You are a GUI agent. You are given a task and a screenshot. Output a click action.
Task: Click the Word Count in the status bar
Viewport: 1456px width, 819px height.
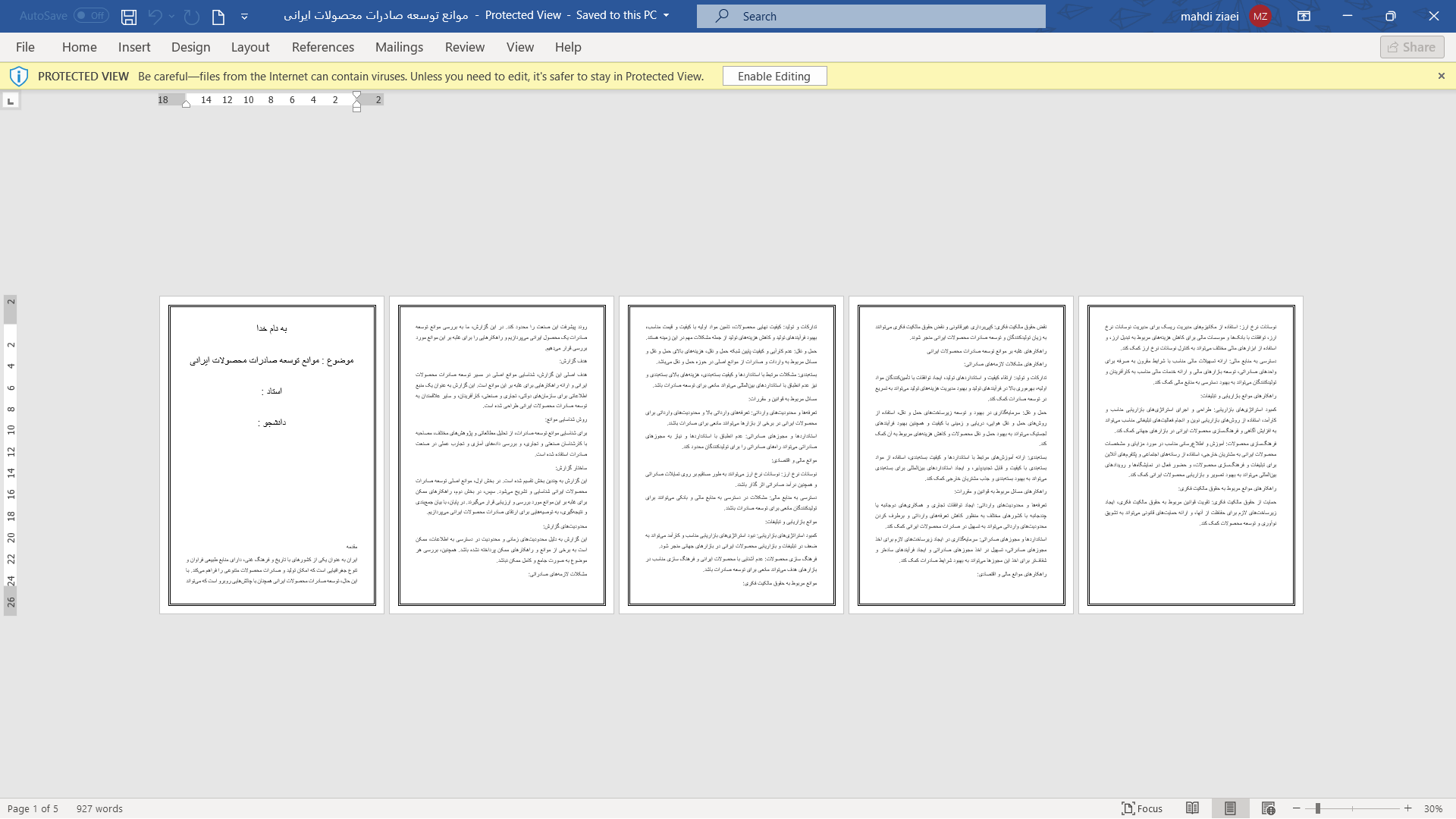99,809
